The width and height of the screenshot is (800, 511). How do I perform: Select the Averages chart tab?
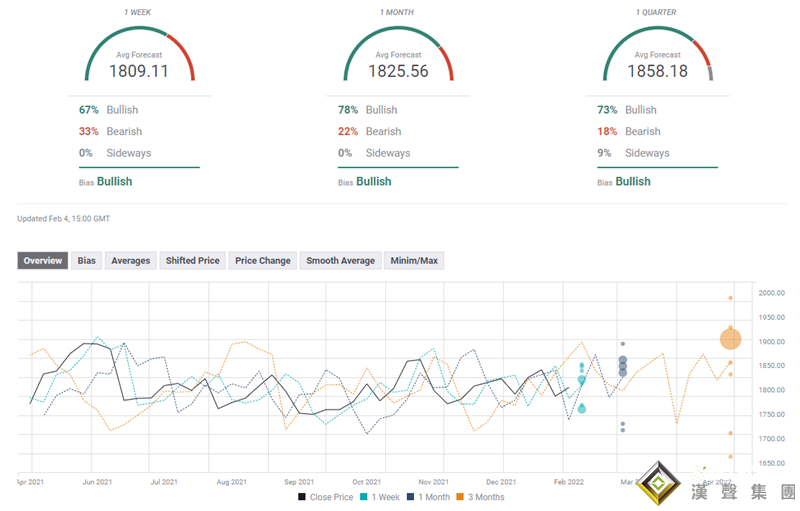click(130, 261)
